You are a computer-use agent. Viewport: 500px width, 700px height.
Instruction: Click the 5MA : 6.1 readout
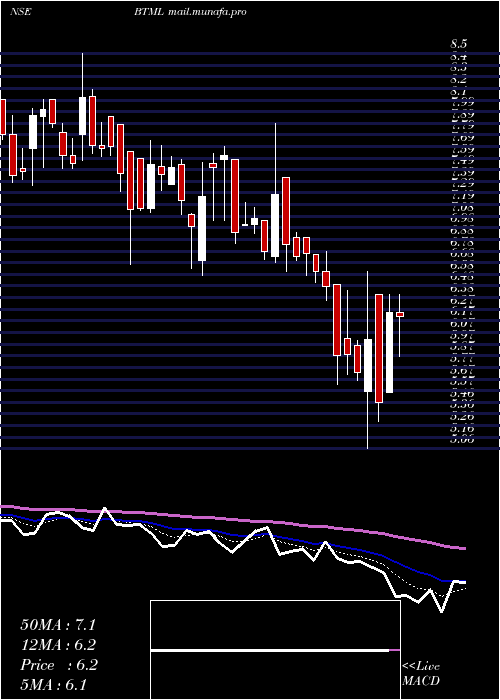54,685
